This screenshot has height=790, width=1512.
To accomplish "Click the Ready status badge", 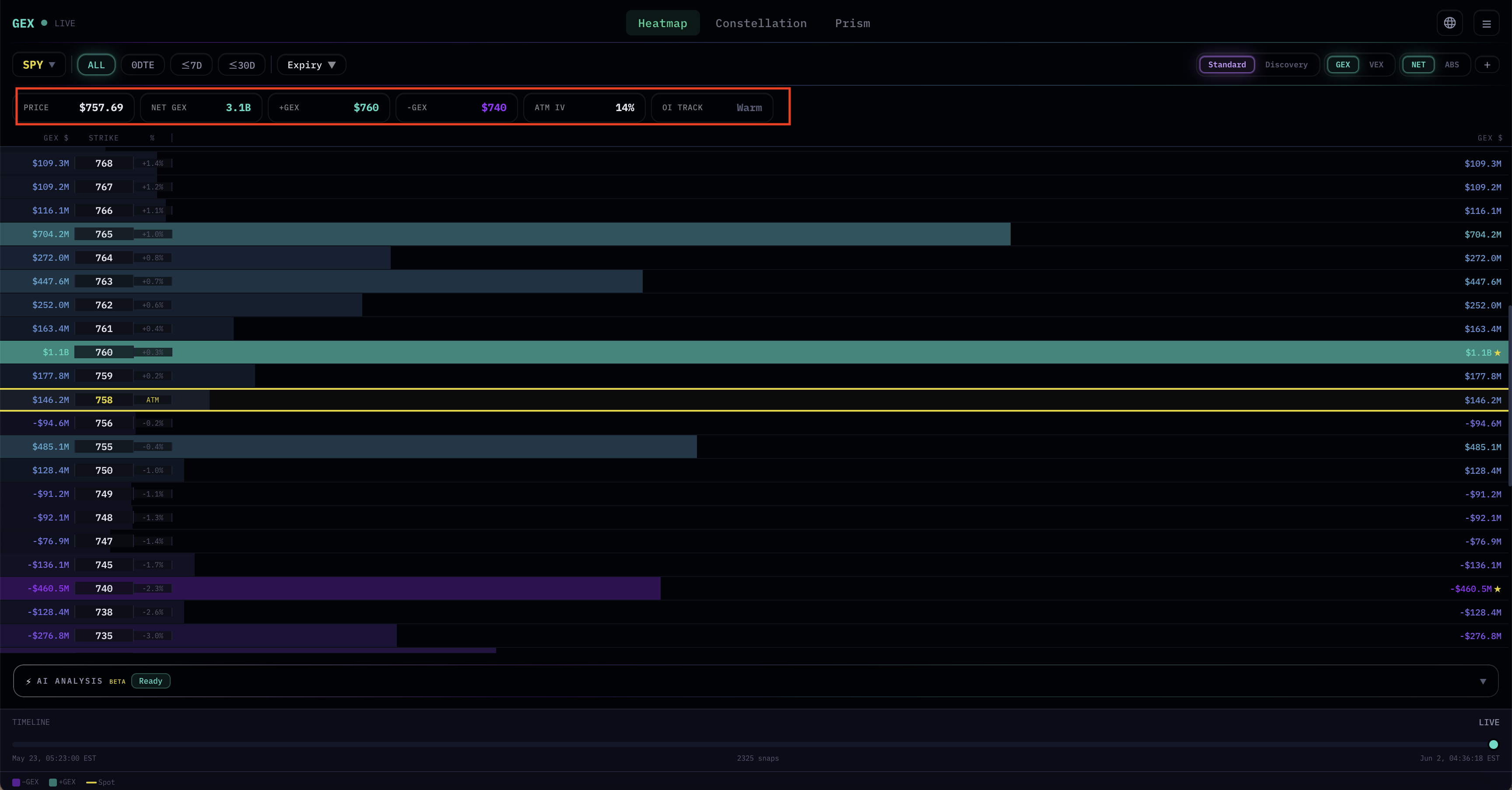I will [x=150, y=681].
